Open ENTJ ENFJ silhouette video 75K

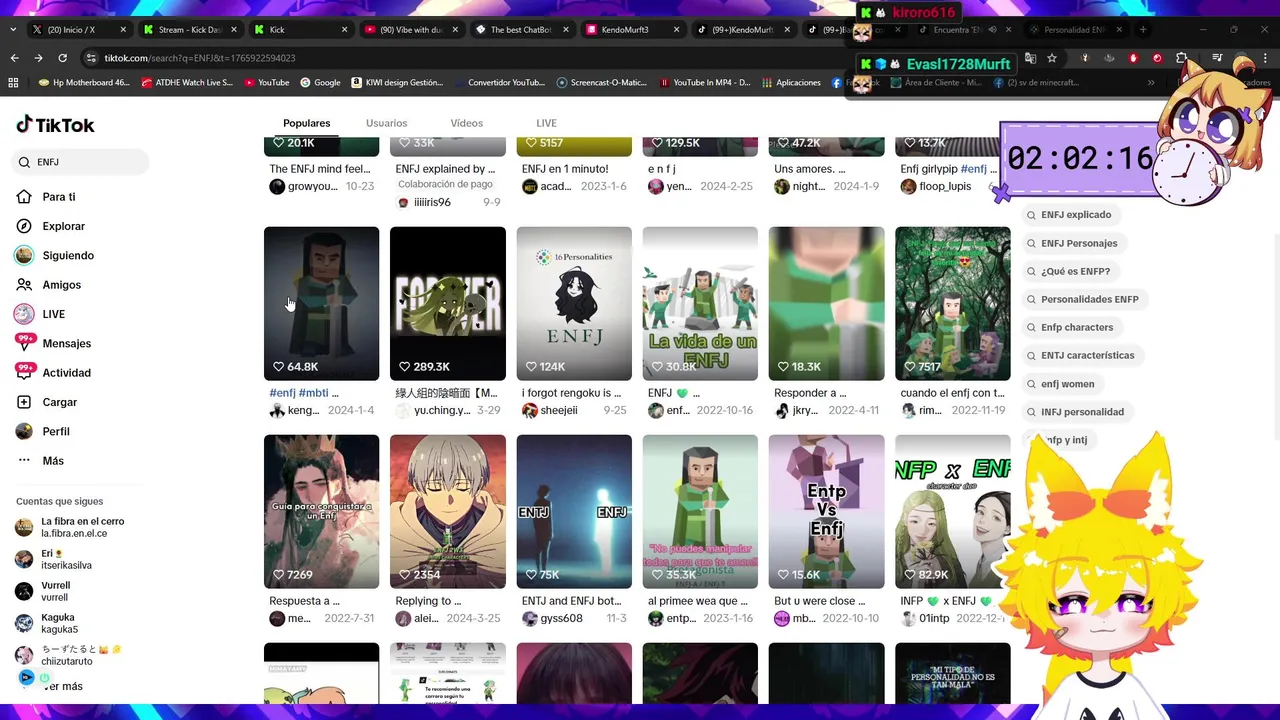click(x=574, y=511)
